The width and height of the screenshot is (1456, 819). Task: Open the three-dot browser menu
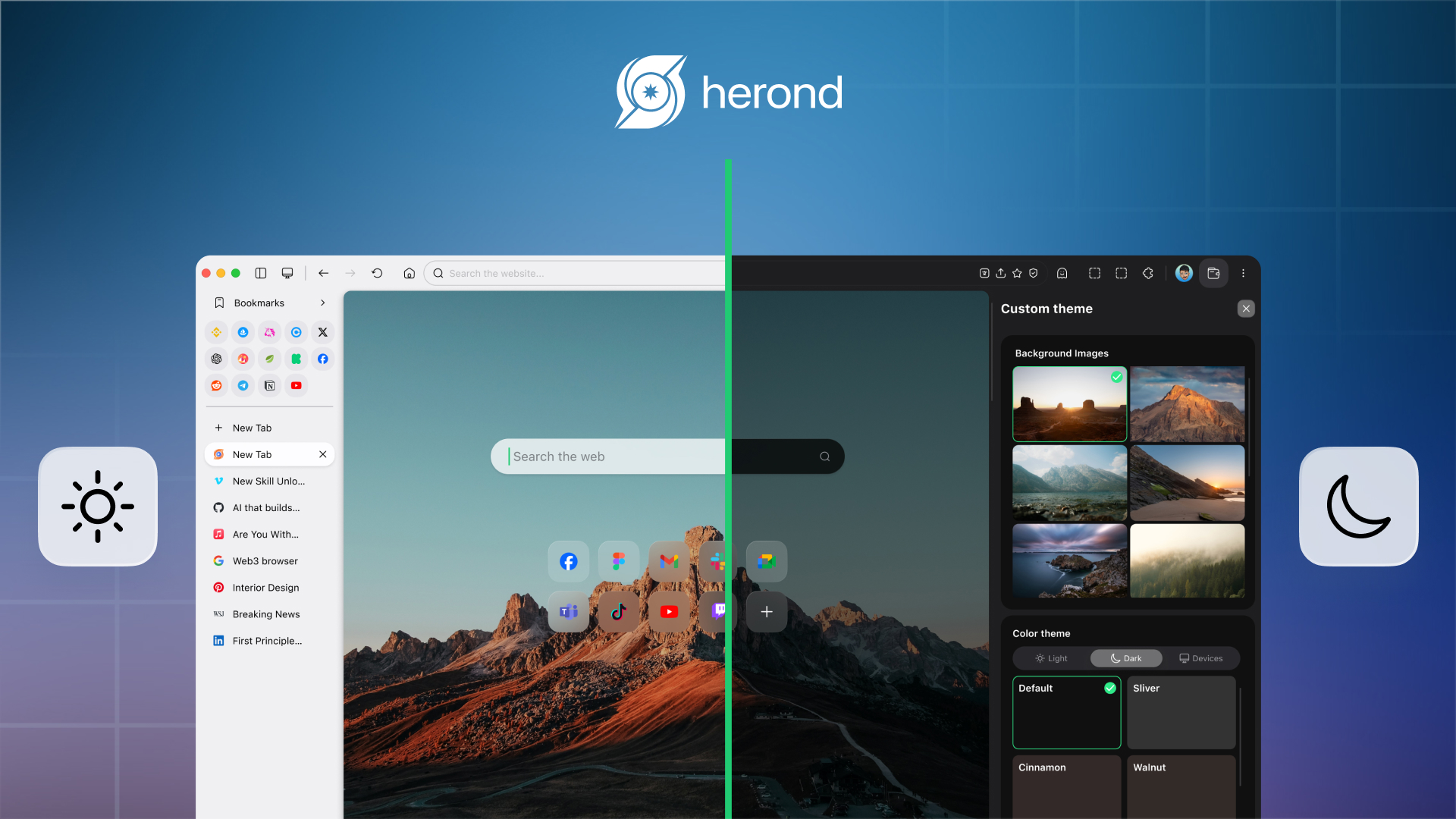point(1243,273)
